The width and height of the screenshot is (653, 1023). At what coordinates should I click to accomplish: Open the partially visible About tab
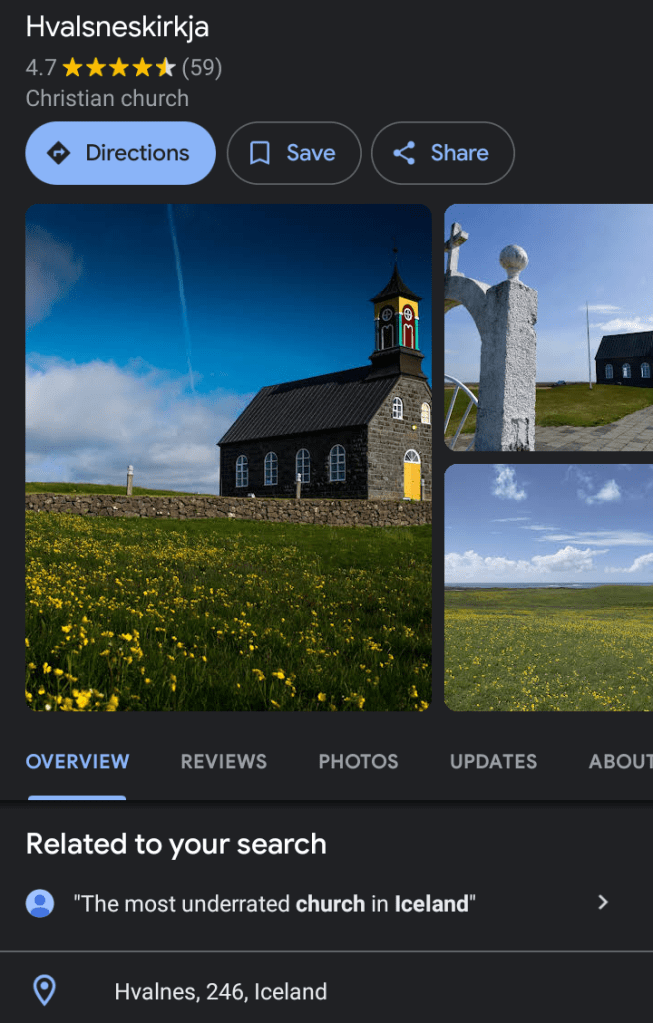click(620, 761)
